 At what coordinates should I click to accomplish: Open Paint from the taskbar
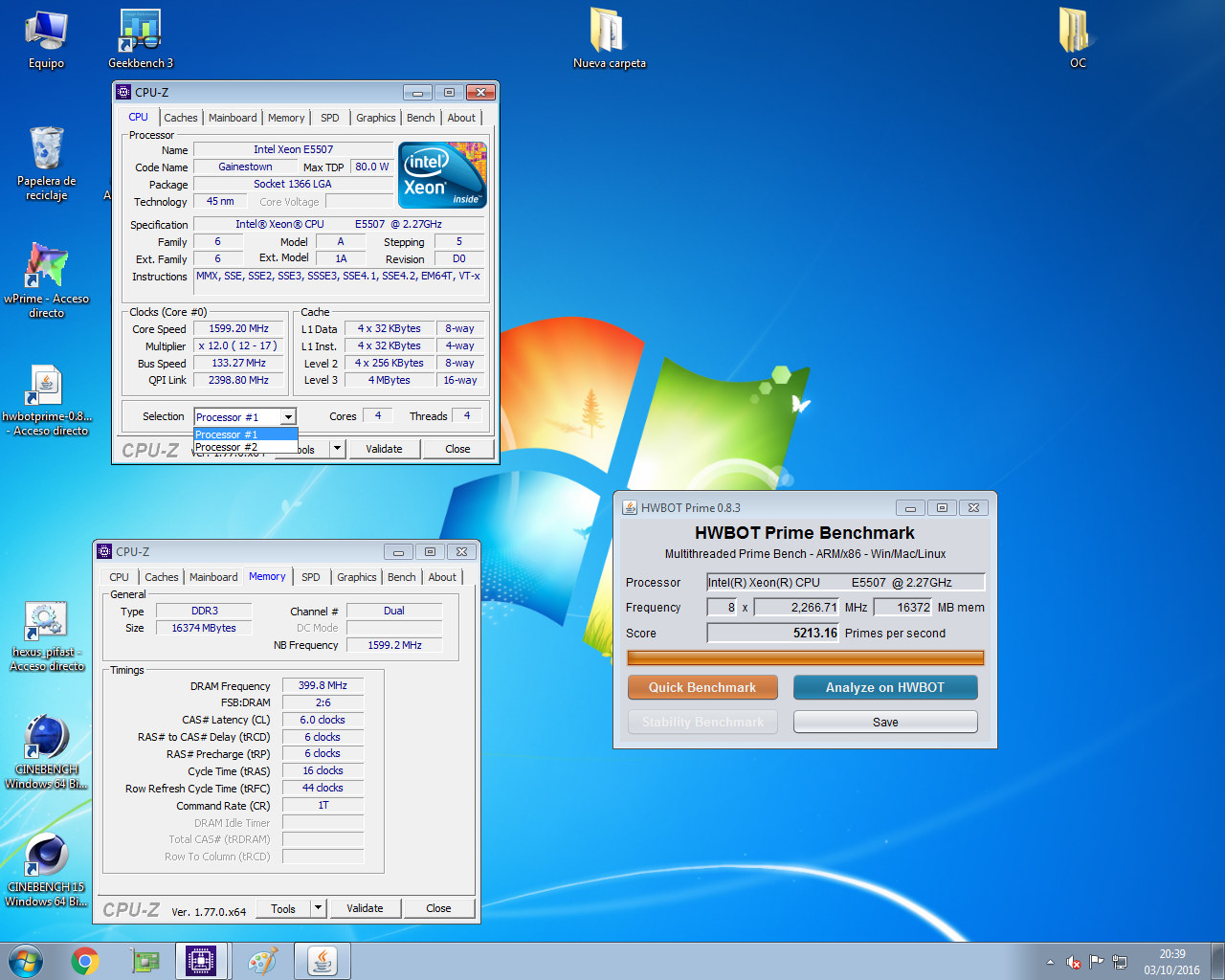[x=262, y=961]
